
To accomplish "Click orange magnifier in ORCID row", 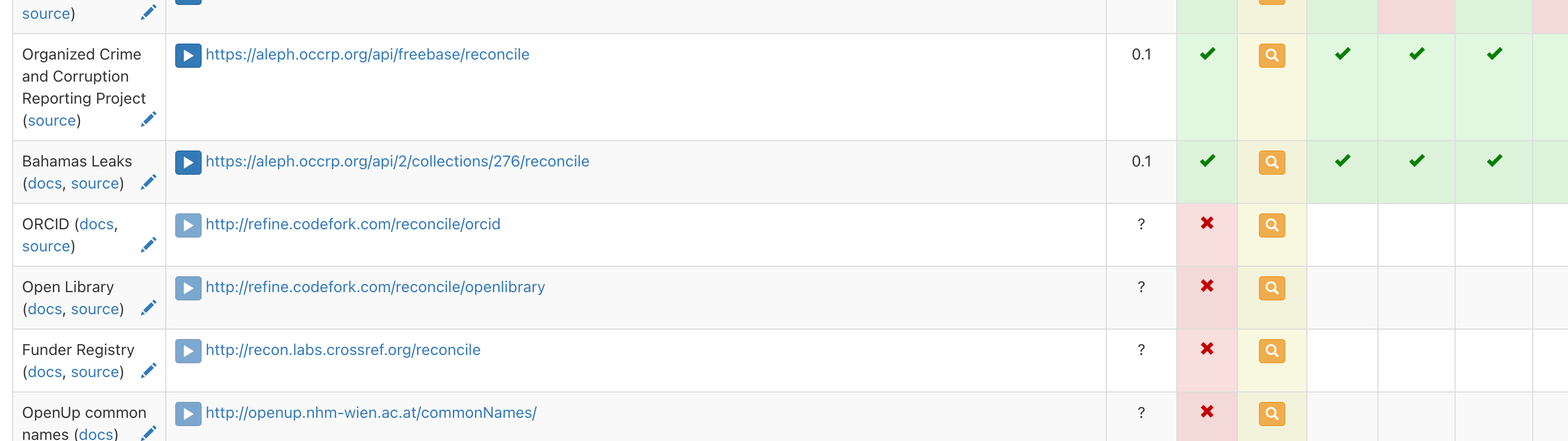I will pos(1272,225).
